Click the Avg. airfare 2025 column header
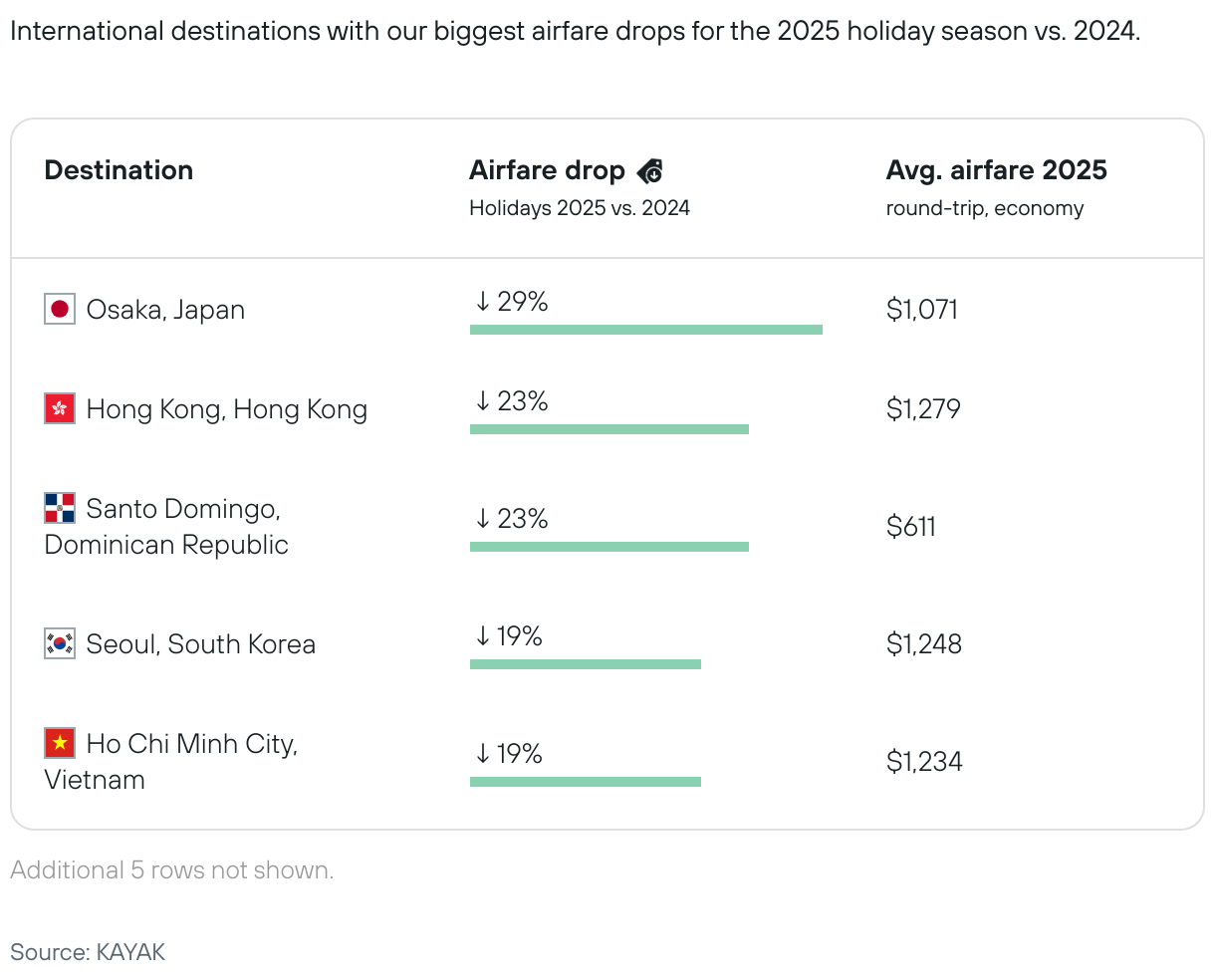 point(996,170)
